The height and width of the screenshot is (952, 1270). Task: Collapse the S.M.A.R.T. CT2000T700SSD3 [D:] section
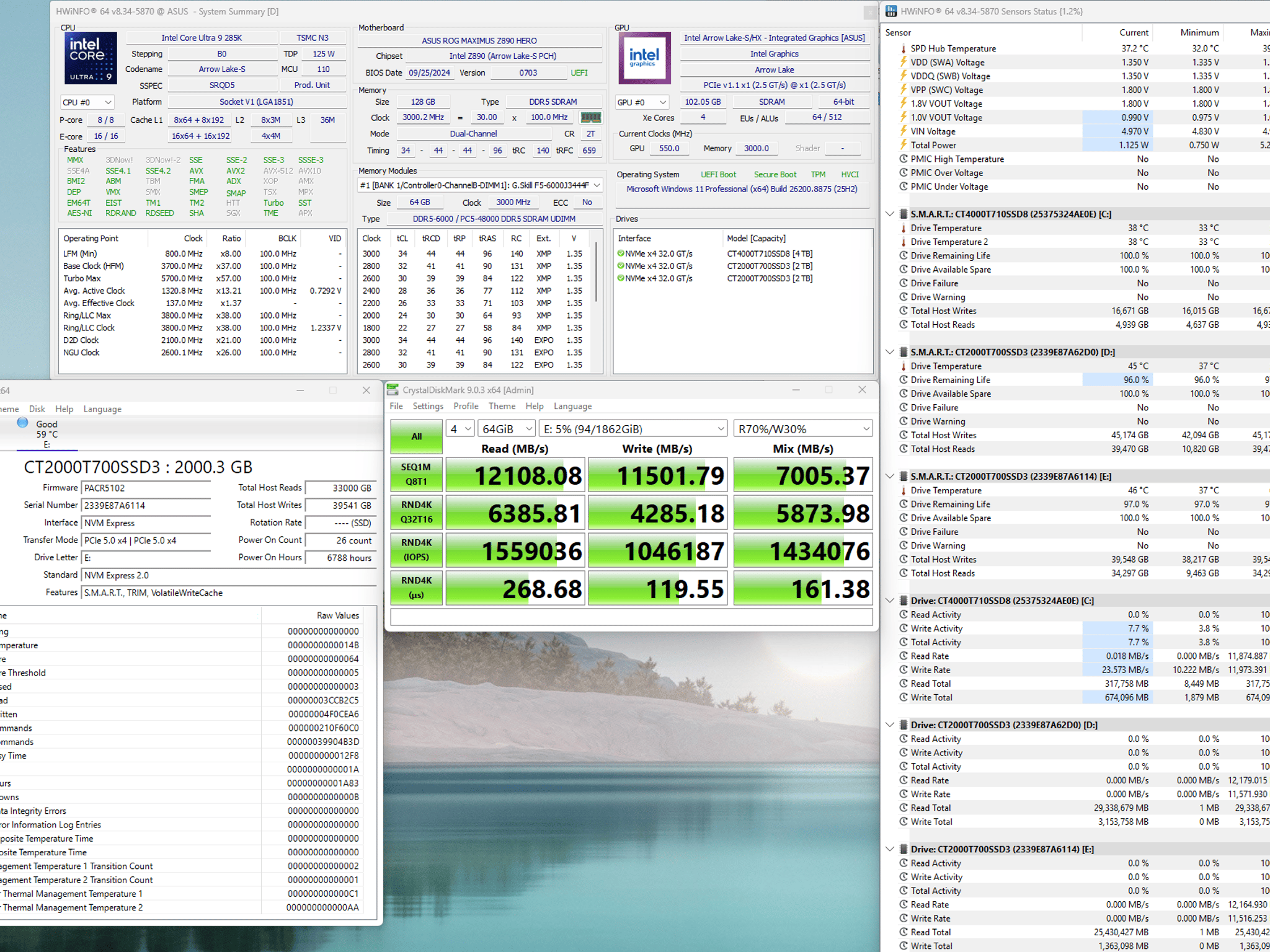click(890, 352)
